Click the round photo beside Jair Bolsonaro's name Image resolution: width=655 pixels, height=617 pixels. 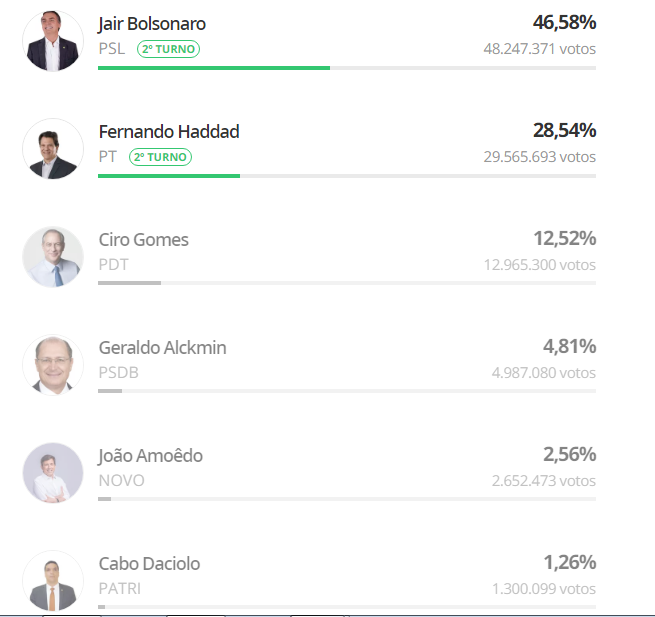[x=53, y=41]
